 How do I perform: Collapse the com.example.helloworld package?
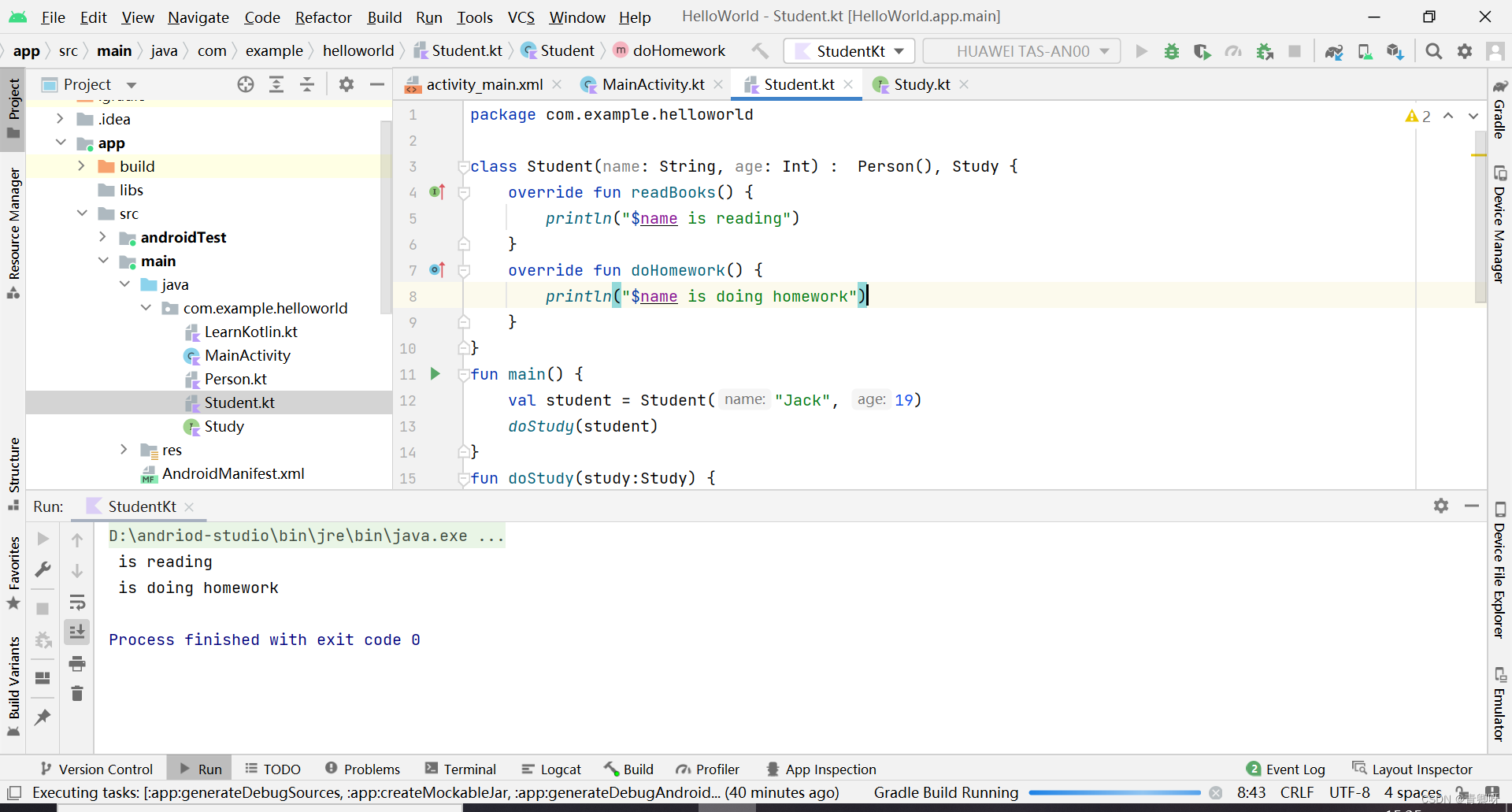[x=146, y=308]
